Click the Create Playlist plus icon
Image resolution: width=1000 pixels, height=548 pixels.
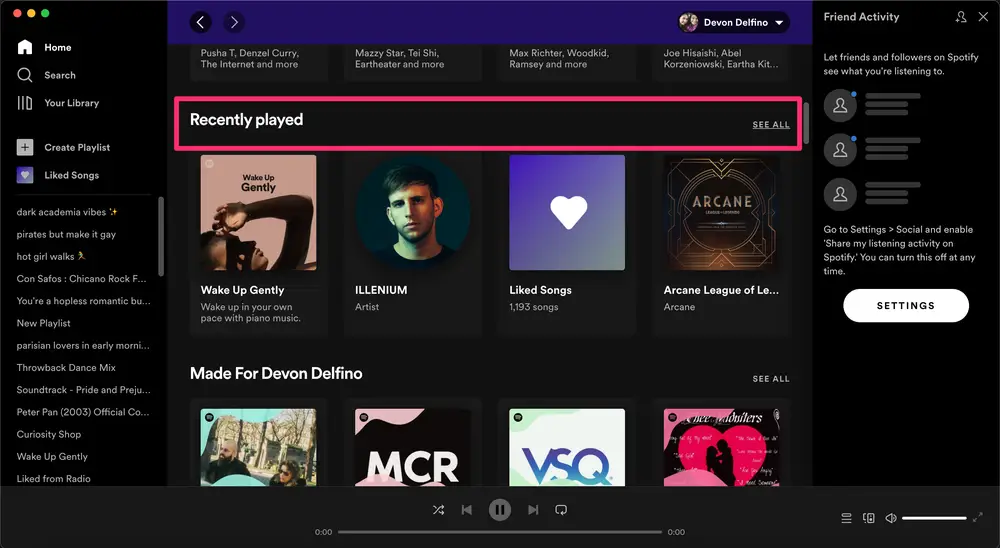[25, 147]
